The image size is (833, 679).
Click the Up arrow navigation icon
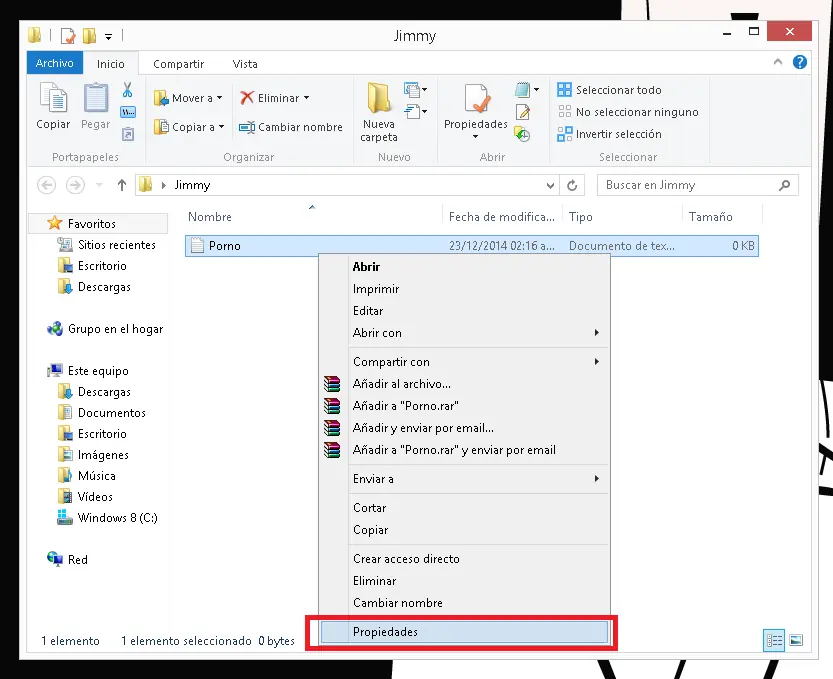122,185
